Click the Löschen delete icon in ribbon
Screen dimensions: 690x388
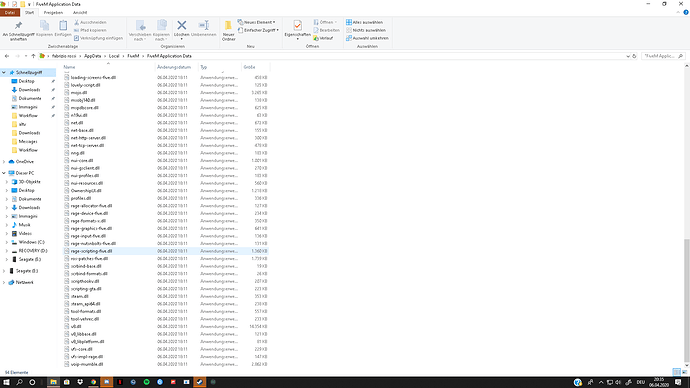(x=181, y=26)
